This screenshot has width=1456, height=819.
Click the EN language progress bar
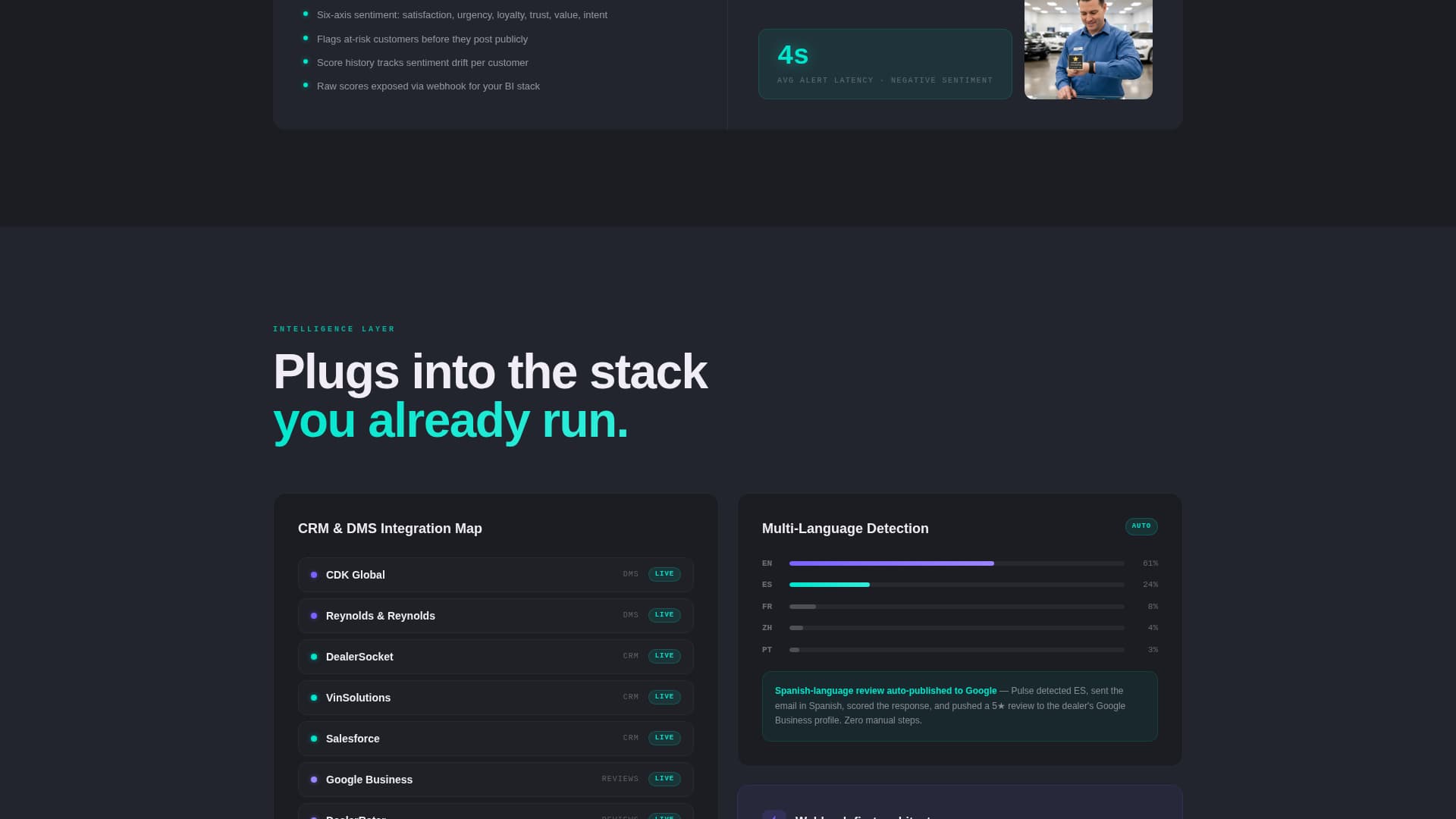click(957, 563)
